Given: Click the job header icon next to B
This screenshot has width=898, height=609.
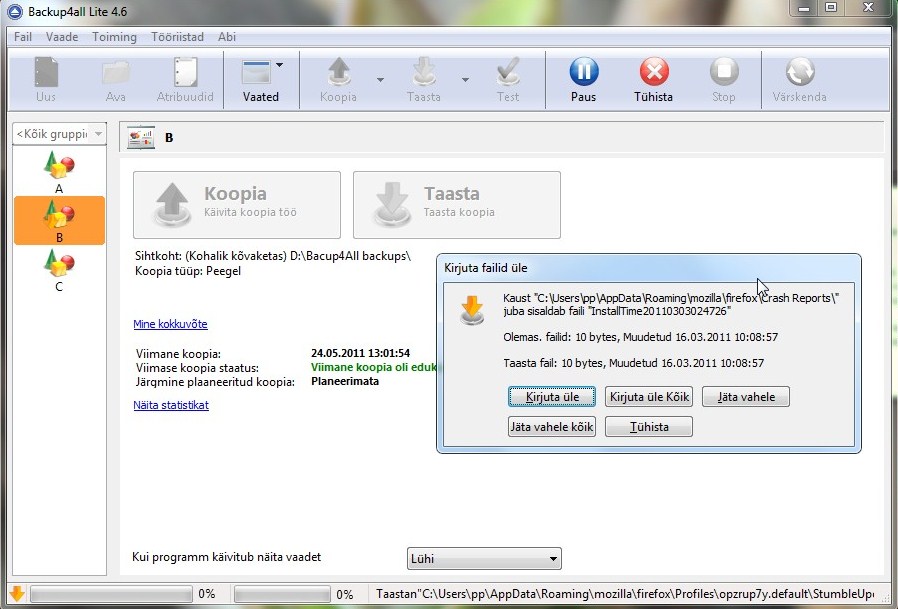Looking at the screenshot, I should tap(141, 137).
